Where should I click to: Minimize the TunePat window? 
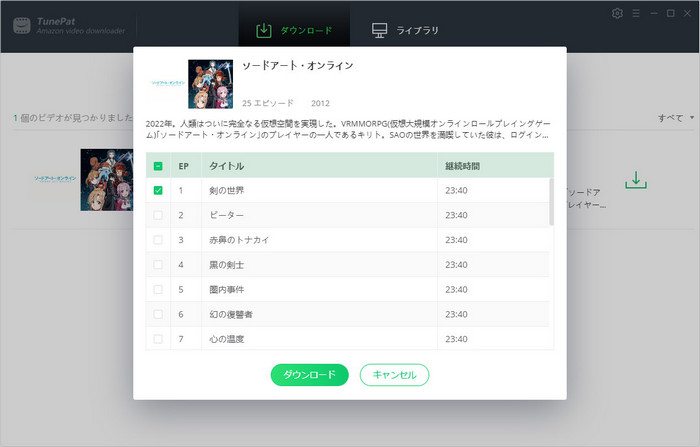(654, 13)
